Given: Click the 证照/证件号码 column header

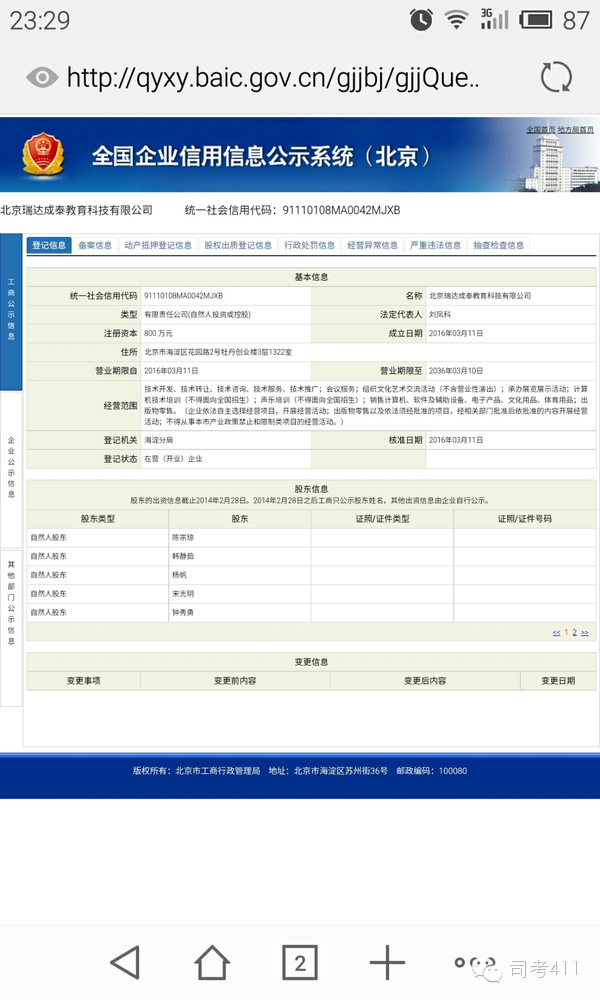Looking at the screenshot, I should 525,518.
